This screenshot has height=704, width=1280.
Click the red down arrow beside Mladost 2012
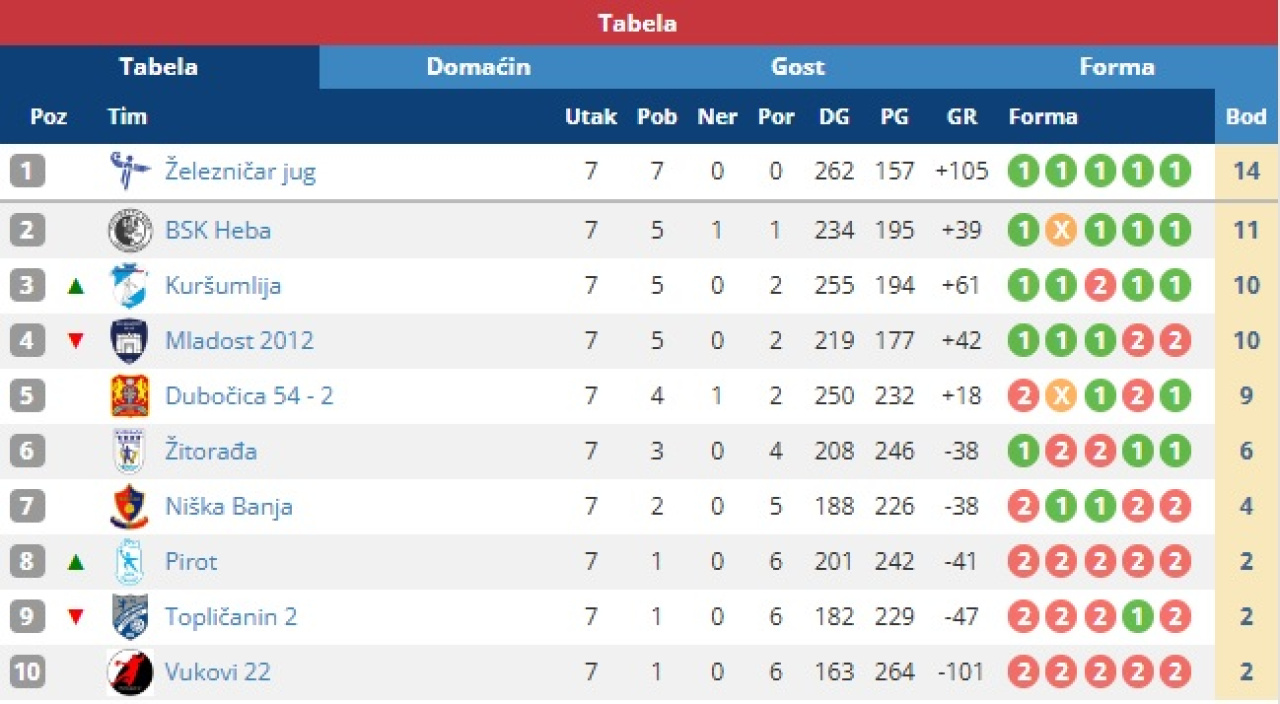(76, 342)
